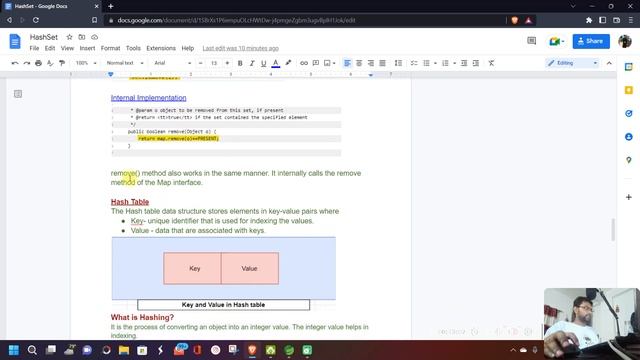The height and width of the screenshot is (360, 640).
Task: Click font size field
Action: tap(214, 63)
